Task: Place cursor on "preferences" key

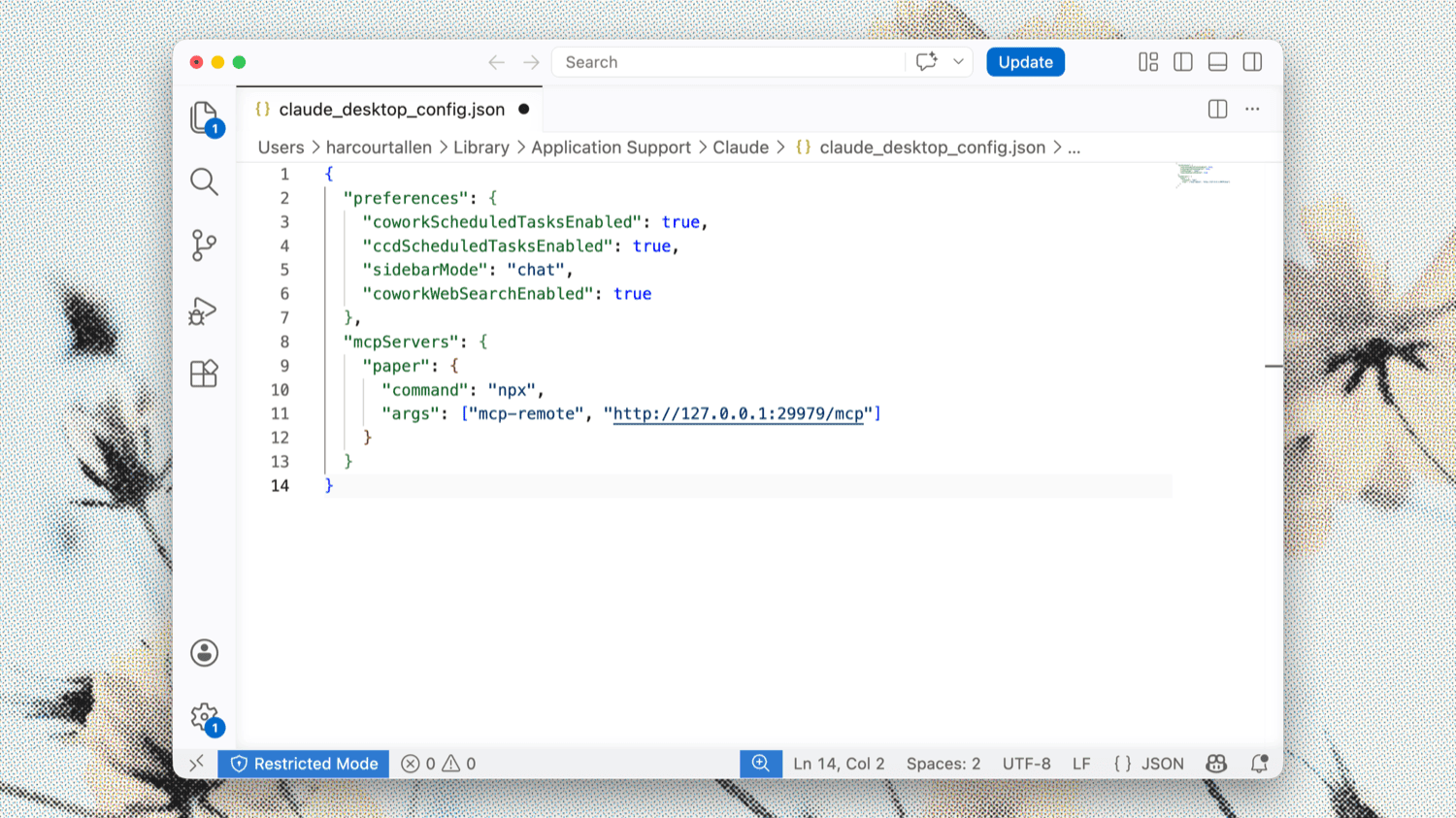Action: pyautogui.click(x=406, y=198)
